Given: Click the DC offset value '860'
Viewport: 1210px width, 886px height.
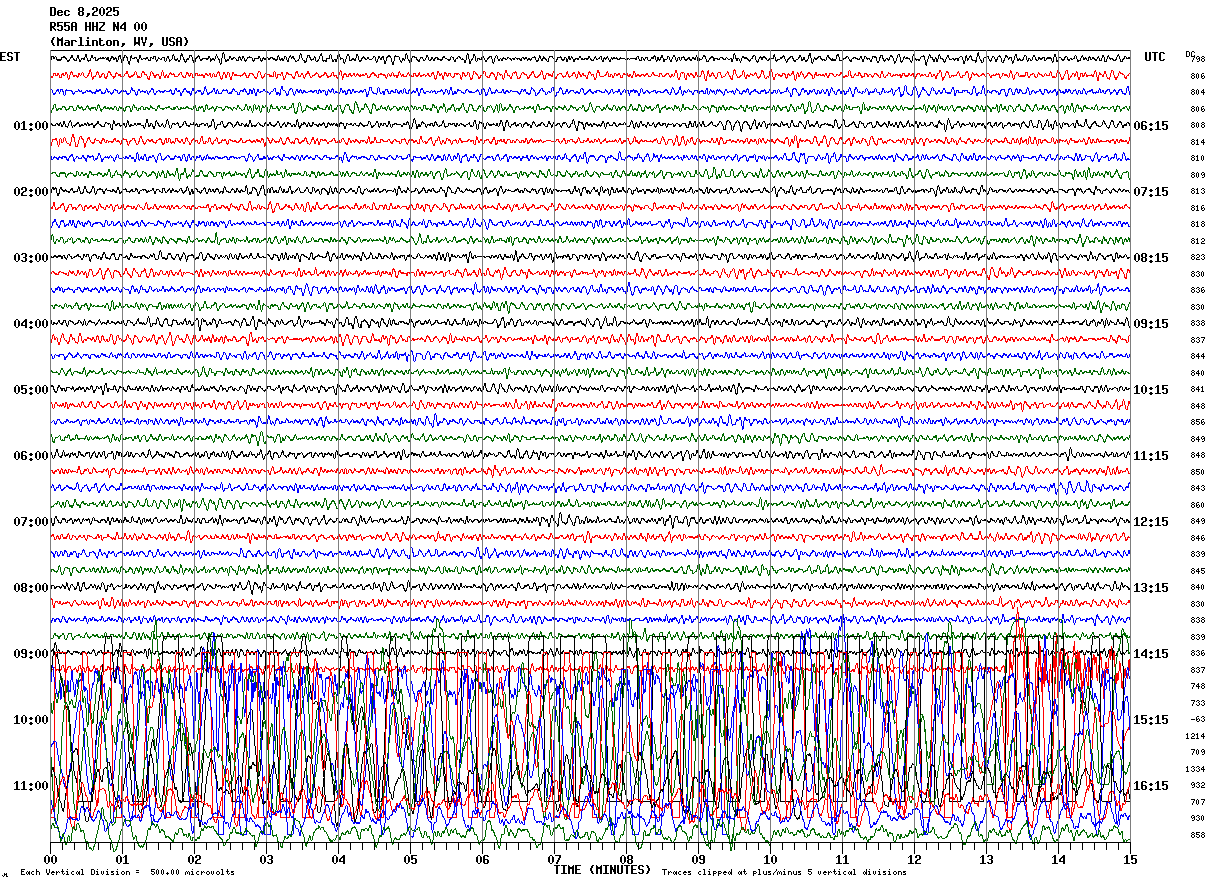Looking at the screenshot, I should point(1197,505).
